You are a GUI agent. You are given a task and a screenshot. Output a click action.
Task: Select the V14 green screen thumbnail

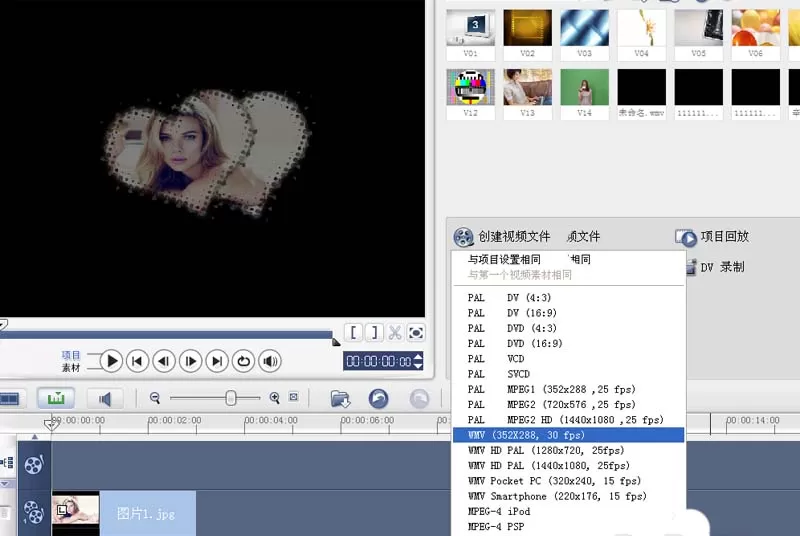(584, 94)
